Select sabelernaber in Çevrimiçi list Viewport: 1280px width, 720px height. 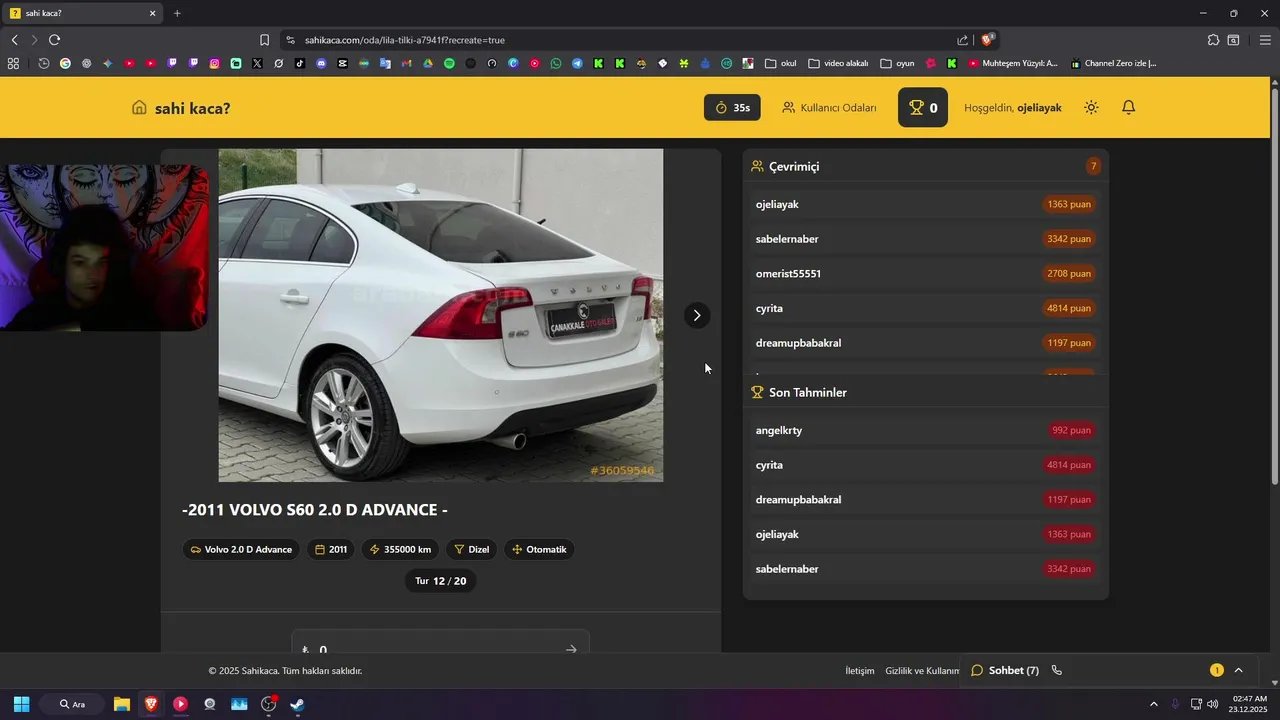tap(925, 239)
